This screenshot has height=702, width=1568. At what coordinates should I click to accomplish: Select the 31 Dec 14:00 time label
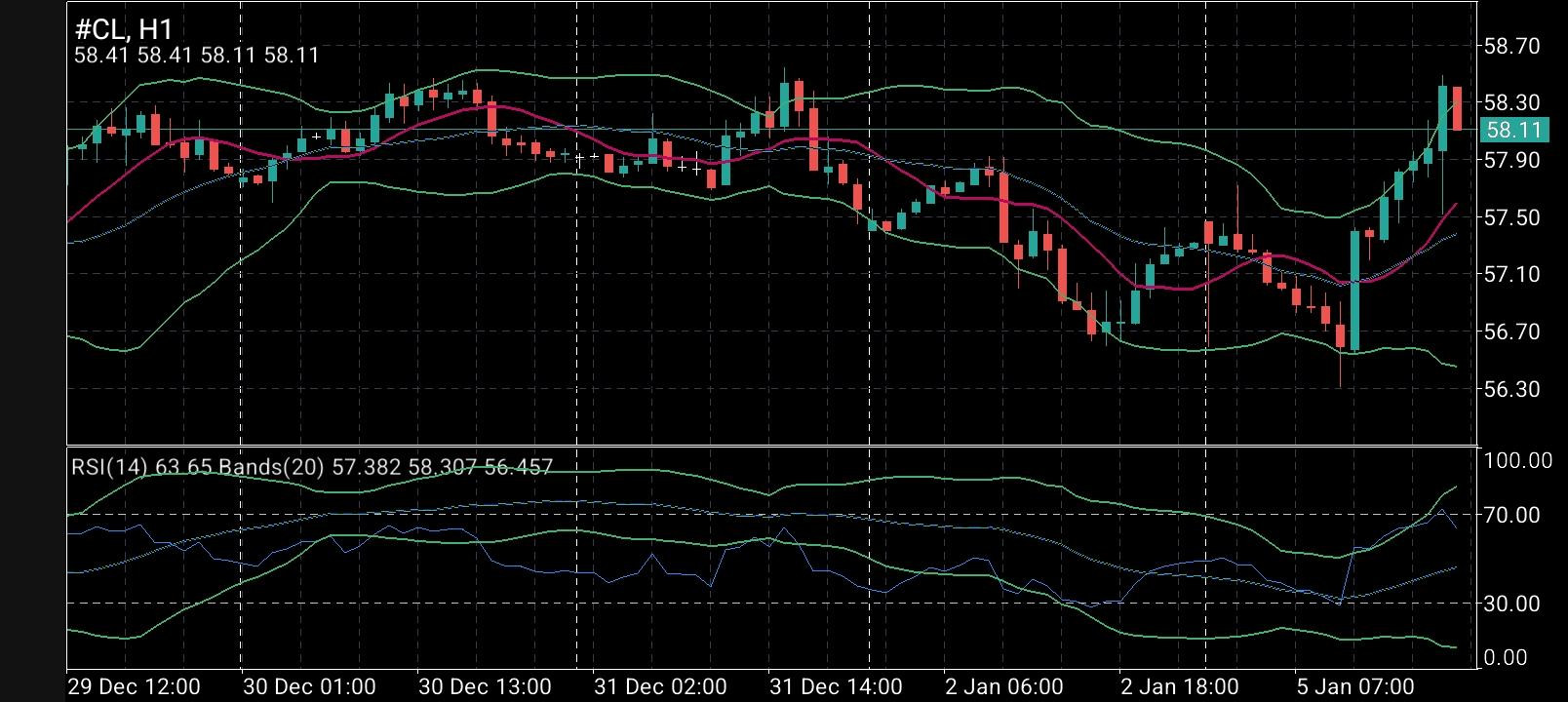pyautogui.click(x=836, y=686)
